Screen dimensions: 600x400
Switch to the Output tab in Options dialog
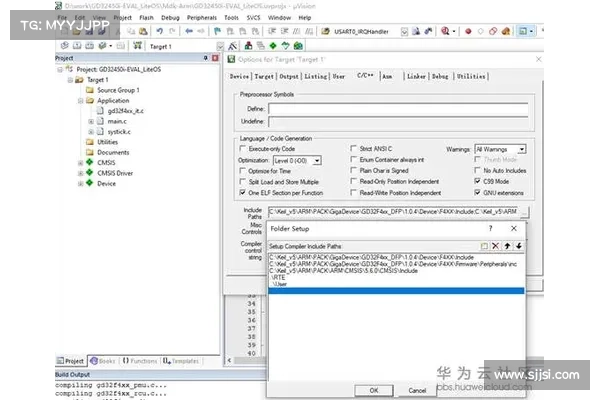coord(289,76)
